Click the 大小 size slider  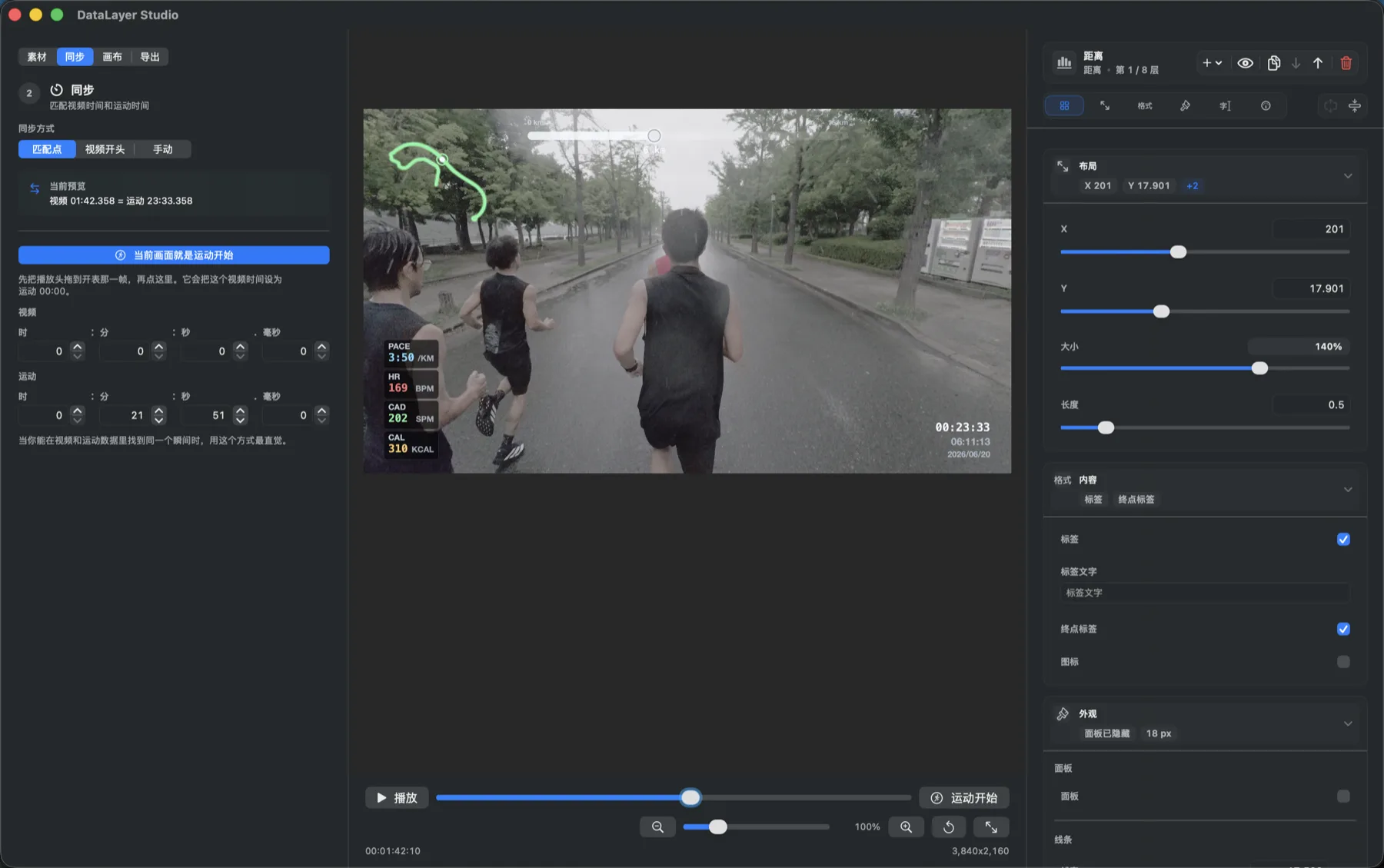pos(1205,368)
